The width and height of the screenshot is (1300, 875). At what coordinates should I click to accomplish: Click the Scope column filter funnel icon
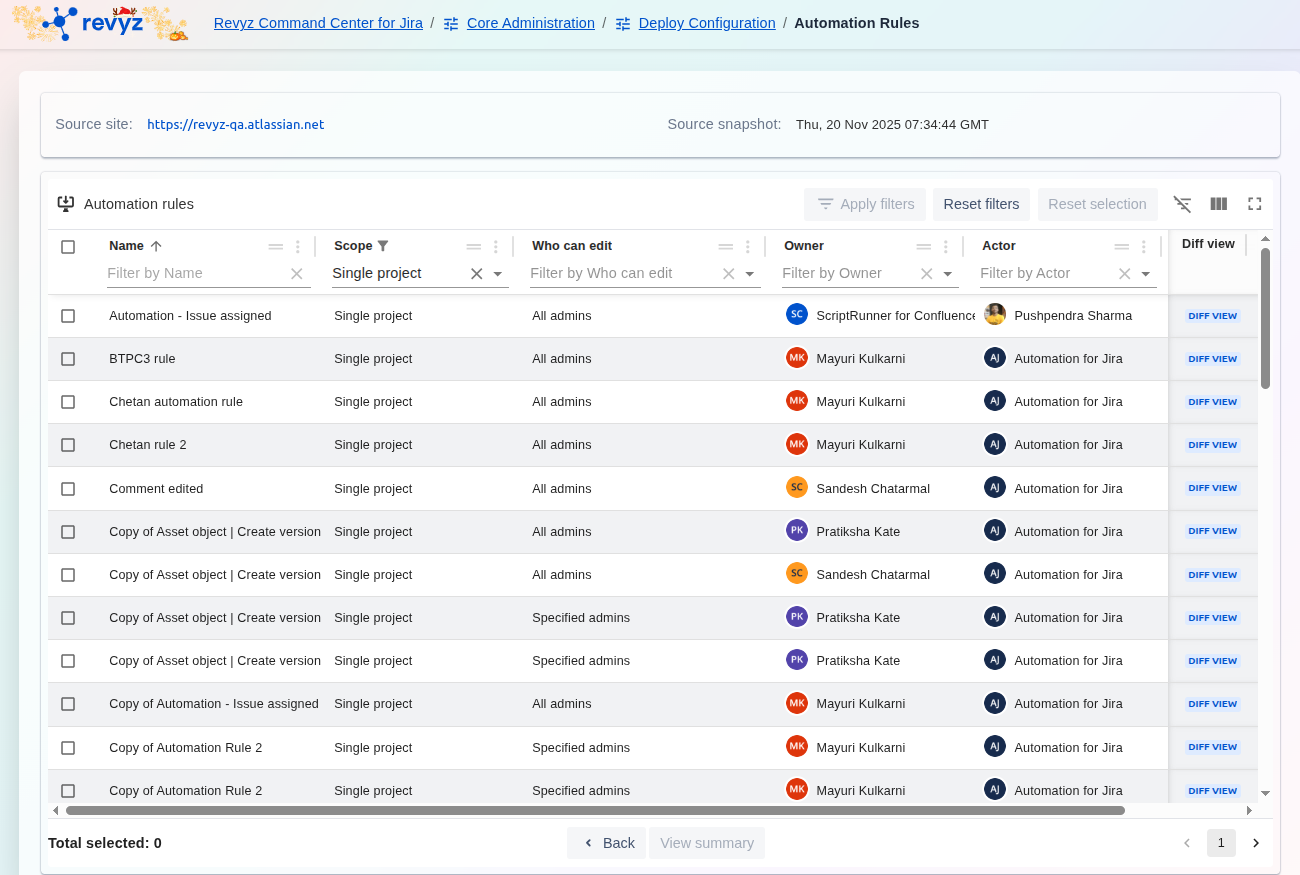point(383,246)
